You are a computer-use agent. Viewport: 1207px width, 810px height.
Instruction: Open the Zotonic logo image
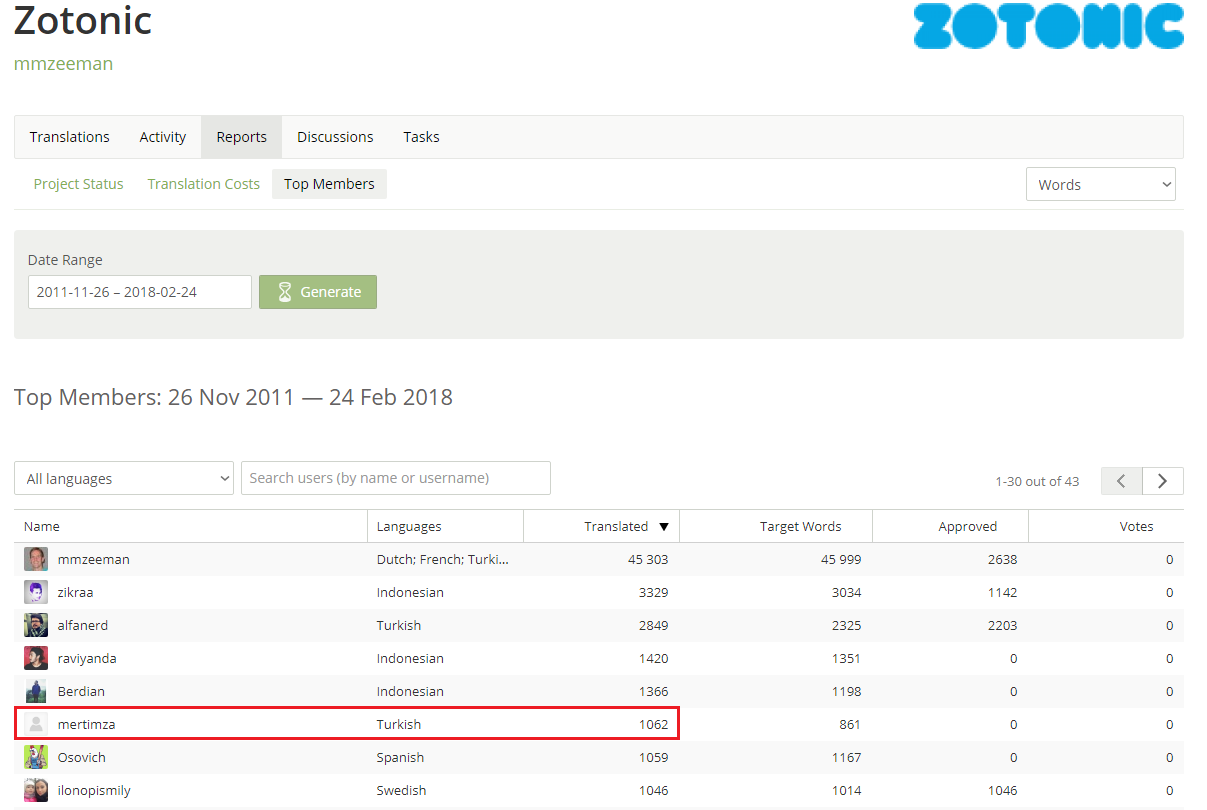1048,25
